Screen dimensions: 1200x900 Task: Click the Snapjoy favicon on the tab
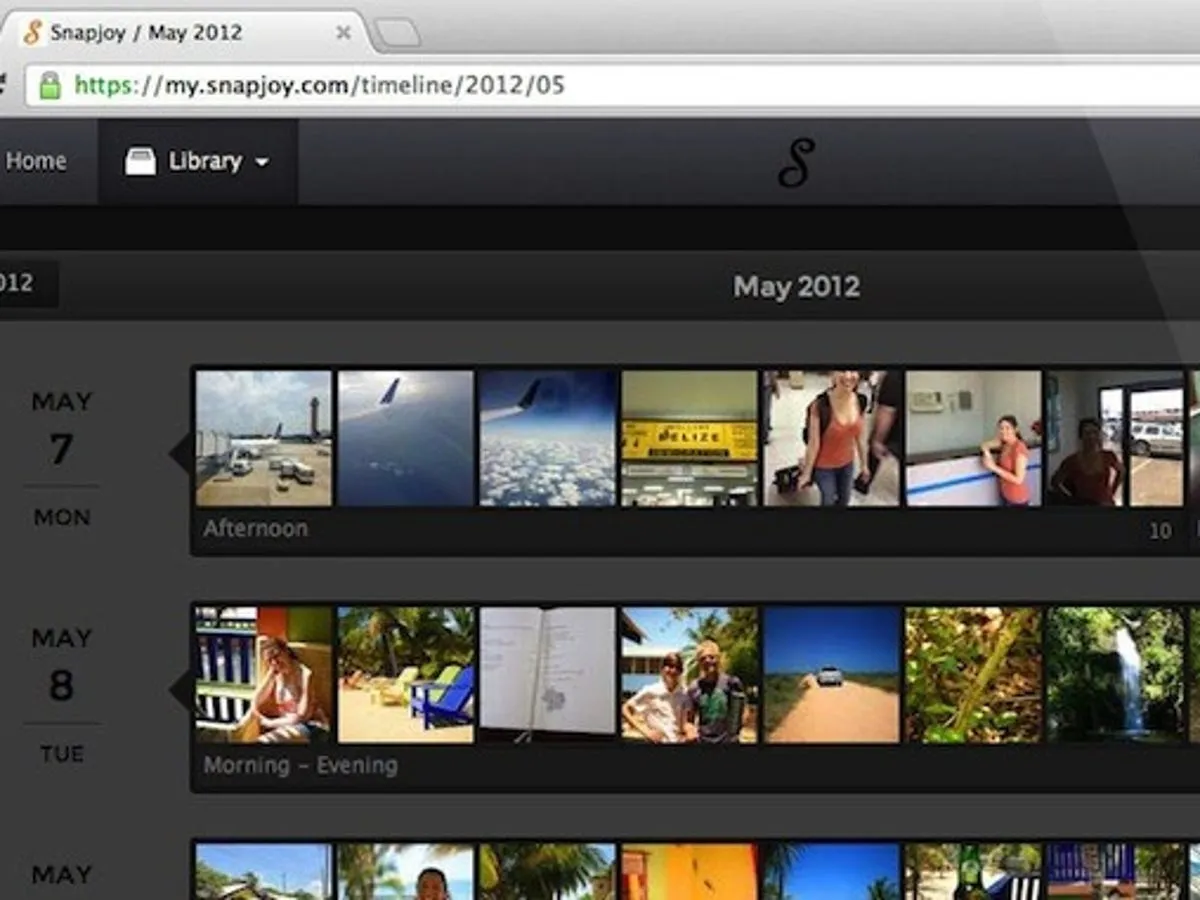coord(33,32)
